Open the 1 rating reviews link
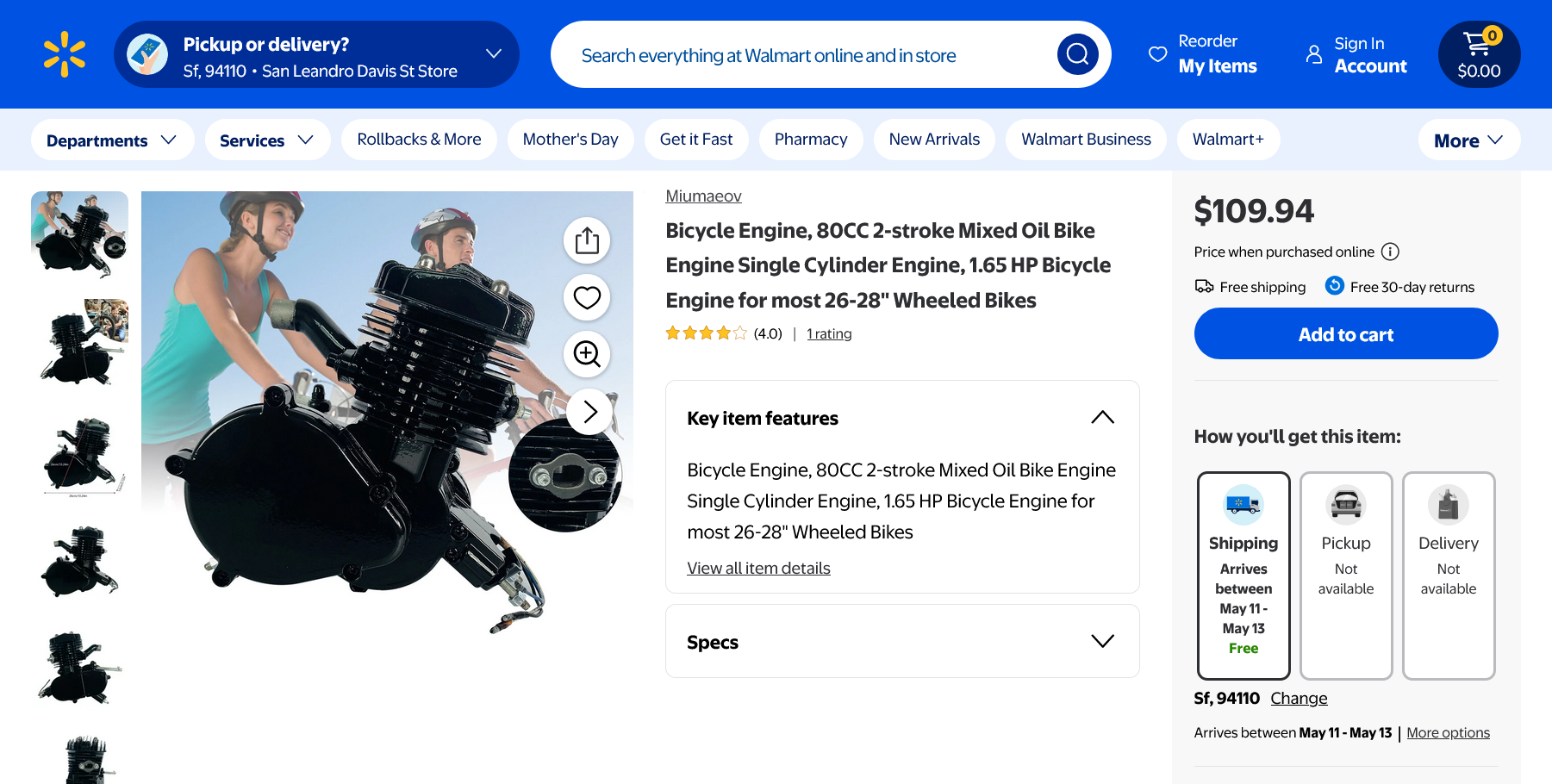This screenshot has height=784, width=1552. tap(829, 333)
